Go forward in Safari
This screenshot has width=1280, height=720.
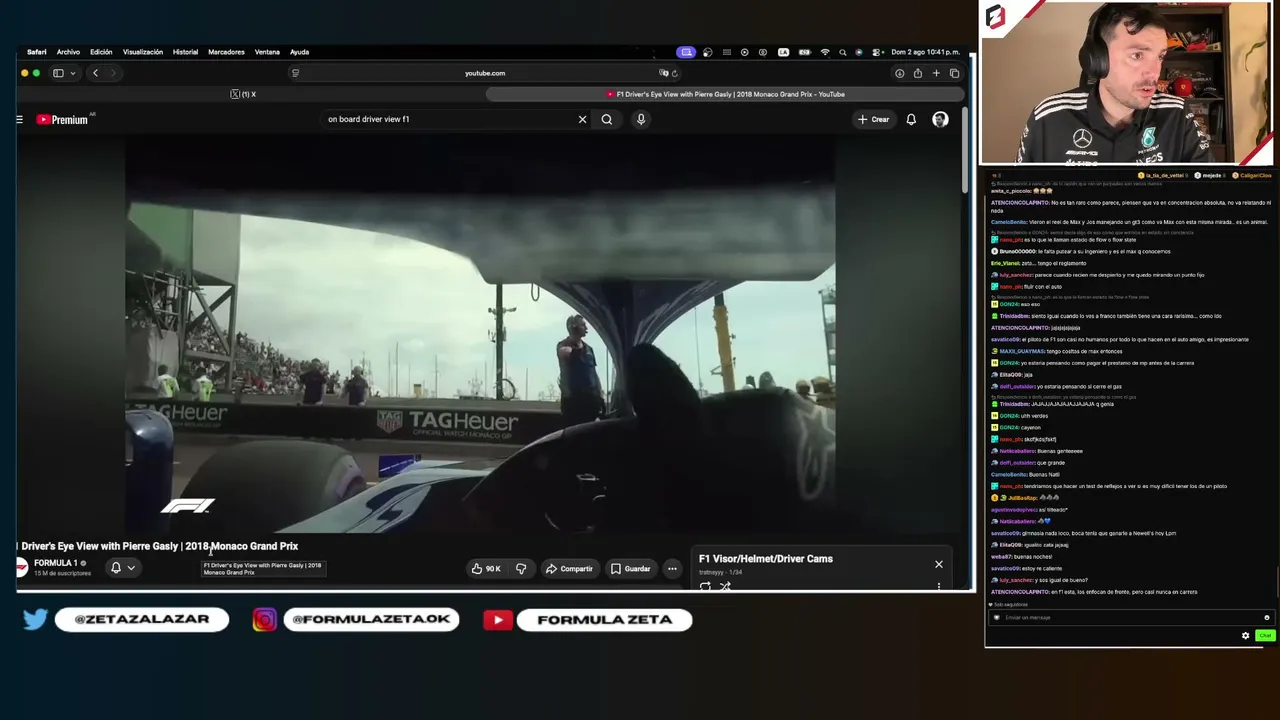[113, 73]
